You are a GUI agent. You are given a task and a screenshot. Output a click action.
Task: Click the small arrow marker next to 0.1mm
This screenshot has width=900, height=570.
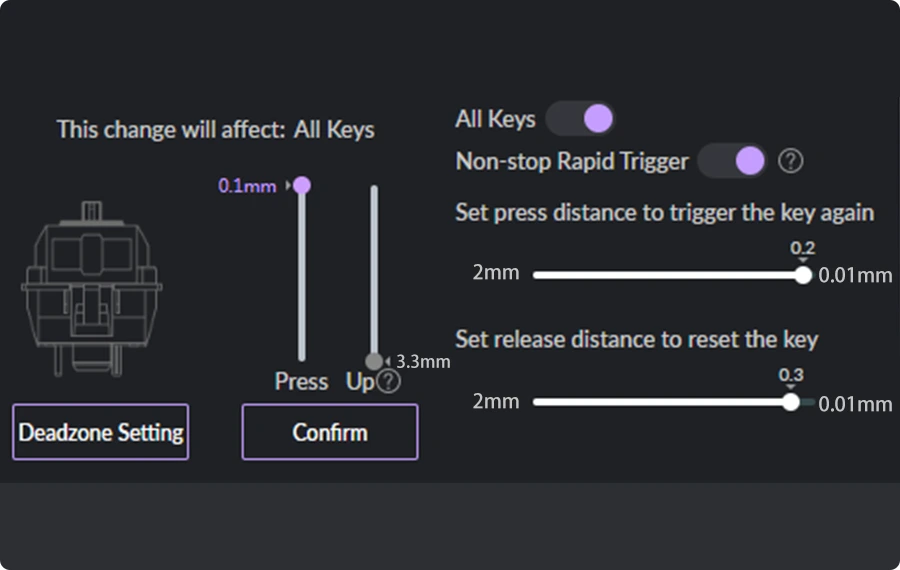[x=288, y=185]
